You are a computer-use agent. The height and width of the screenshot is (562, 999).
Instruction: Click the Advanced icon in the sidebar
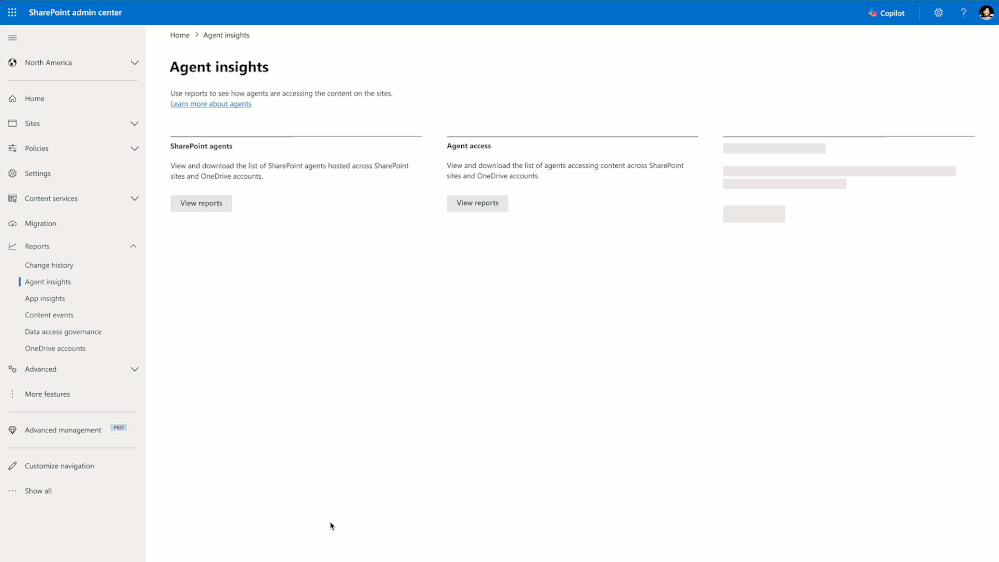pyautogui.click(x=12, y=369)
